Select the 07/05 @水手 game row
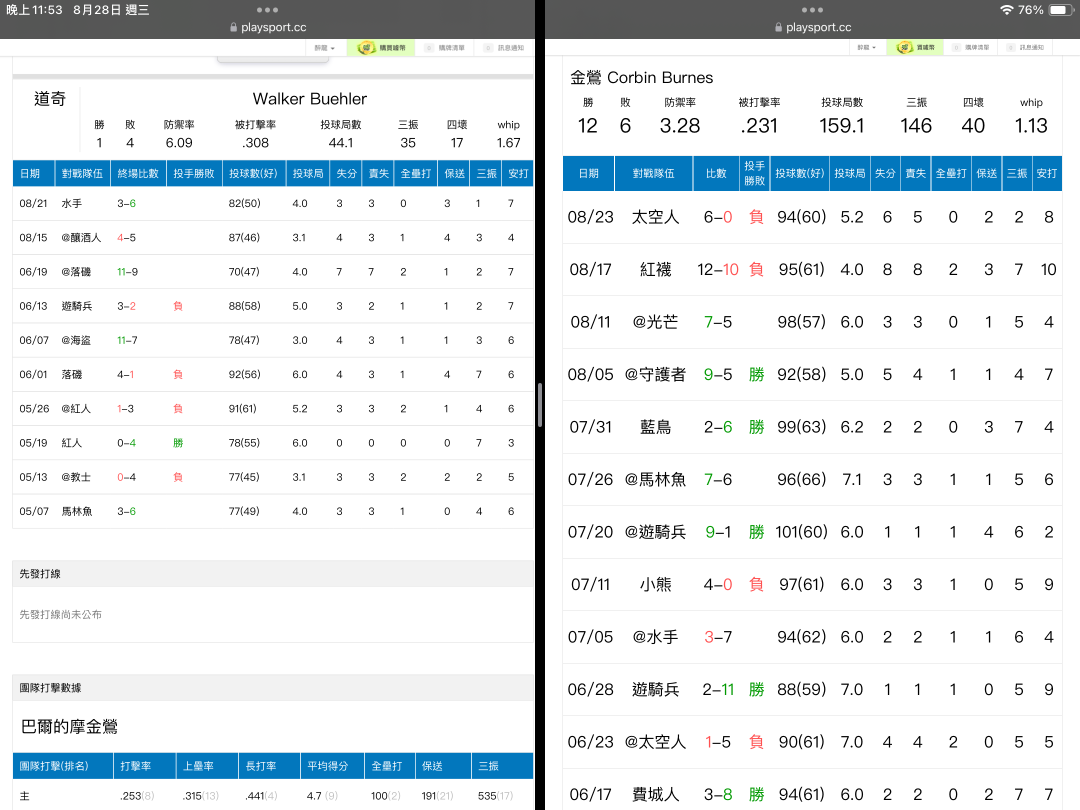 click(x=812, y=637)
